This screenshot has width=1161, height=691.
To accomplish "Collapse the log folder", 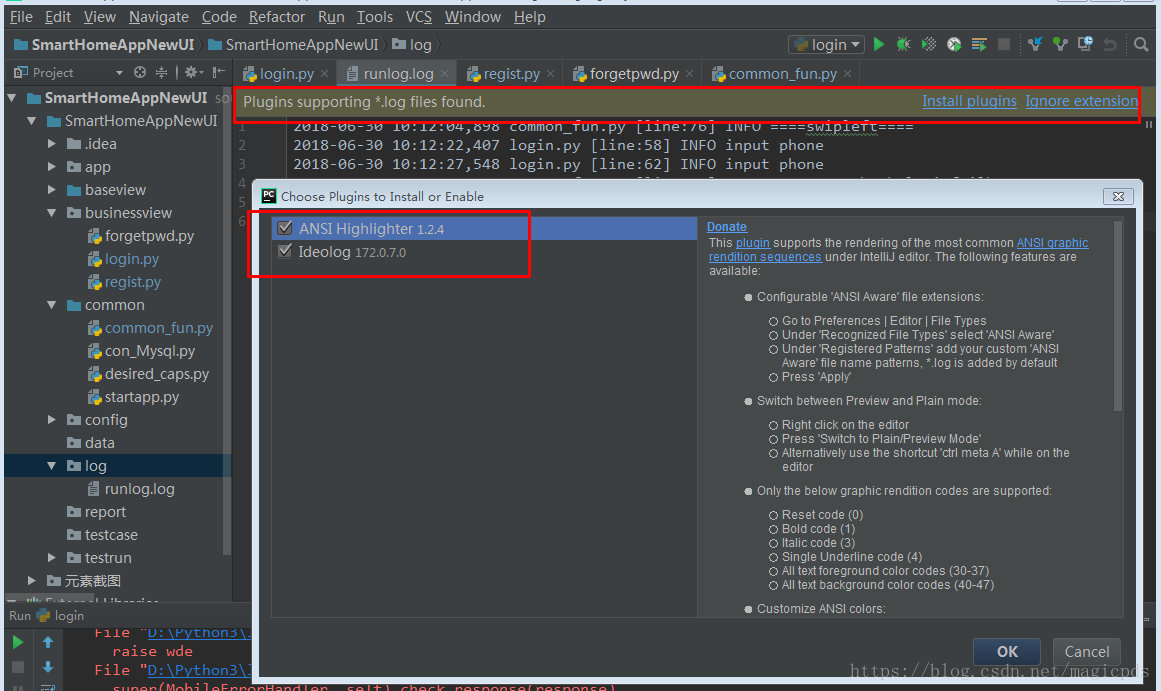I will click(52, 466).
